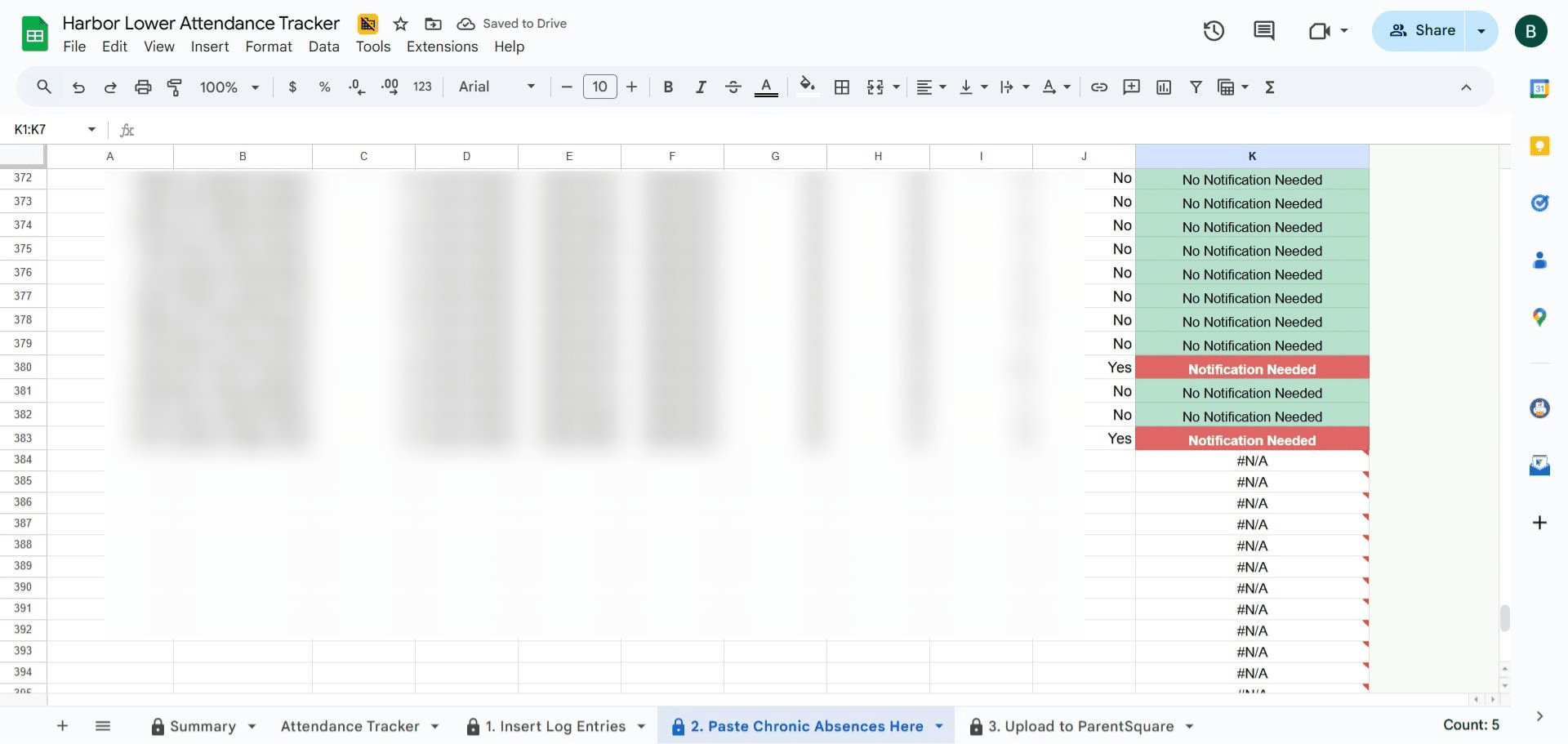This screenshot has width=1568, height=744.
Task: Open the Tools menu
Action: pos(373,47)
